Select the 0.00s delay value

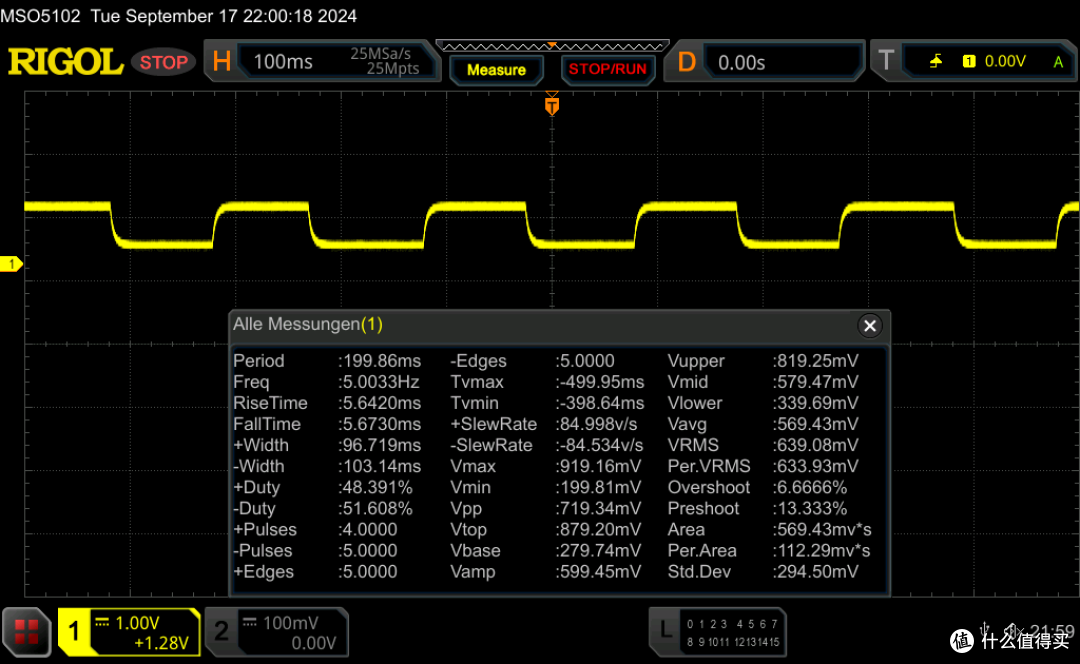[741, 63]
